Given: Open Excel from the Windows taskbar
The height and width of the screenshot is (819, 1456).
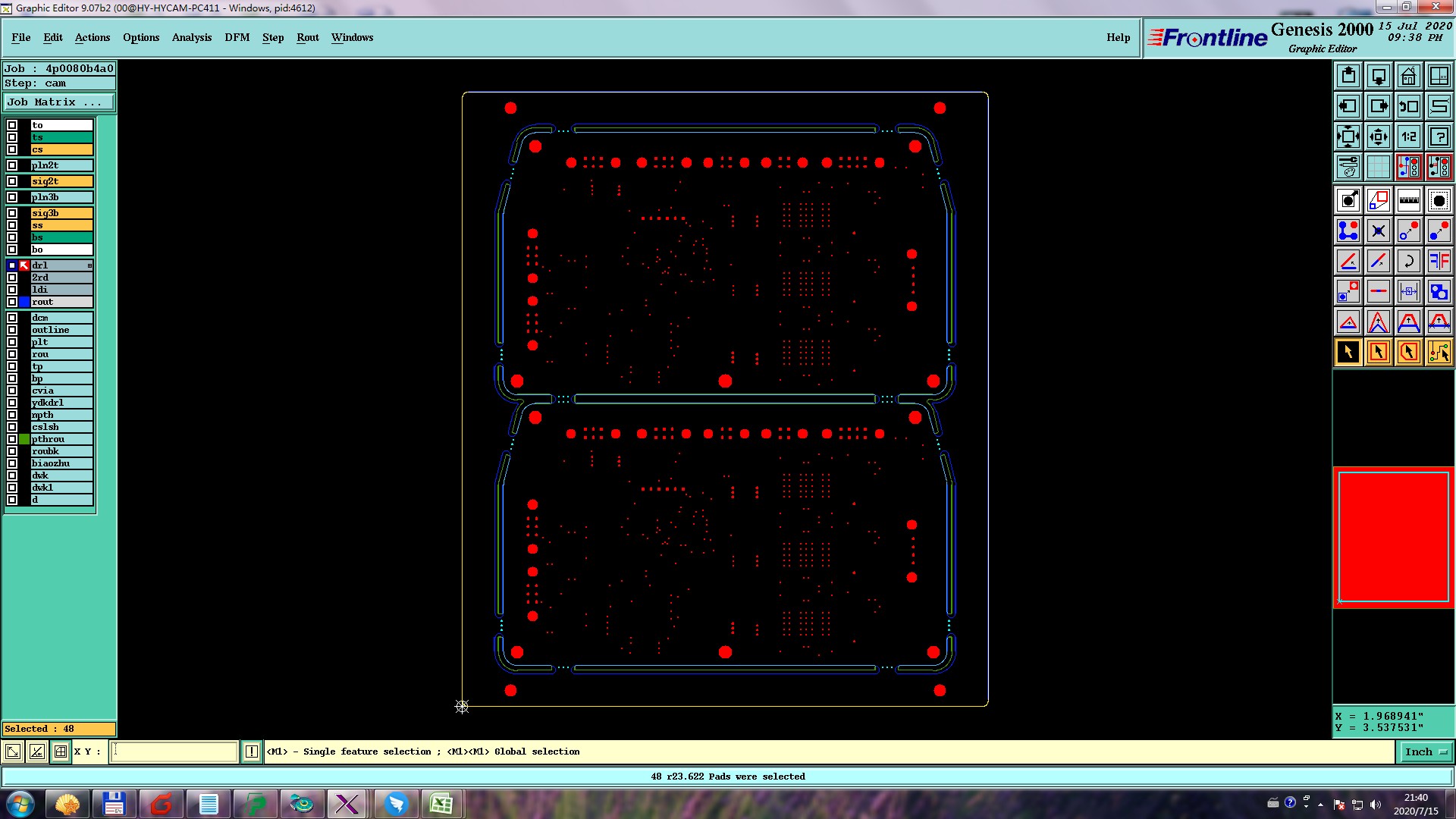Looking at the screenshot, I should click(441, 804).
